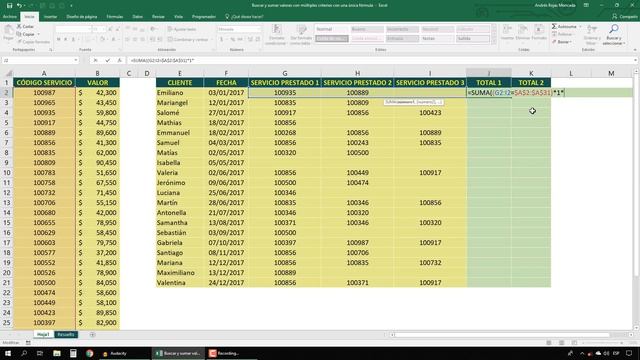Expand the Autosuma dropdown arrow
The image size is (640, 360).
tap(580, 27)
